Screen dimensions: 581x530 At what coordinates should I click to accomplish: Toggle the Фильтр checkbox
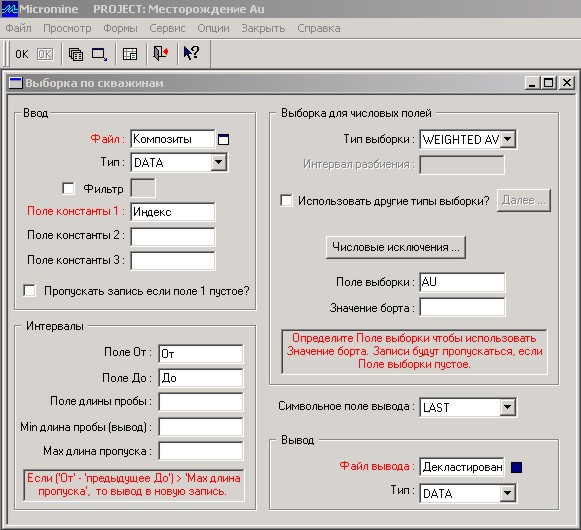coord(68,188)
